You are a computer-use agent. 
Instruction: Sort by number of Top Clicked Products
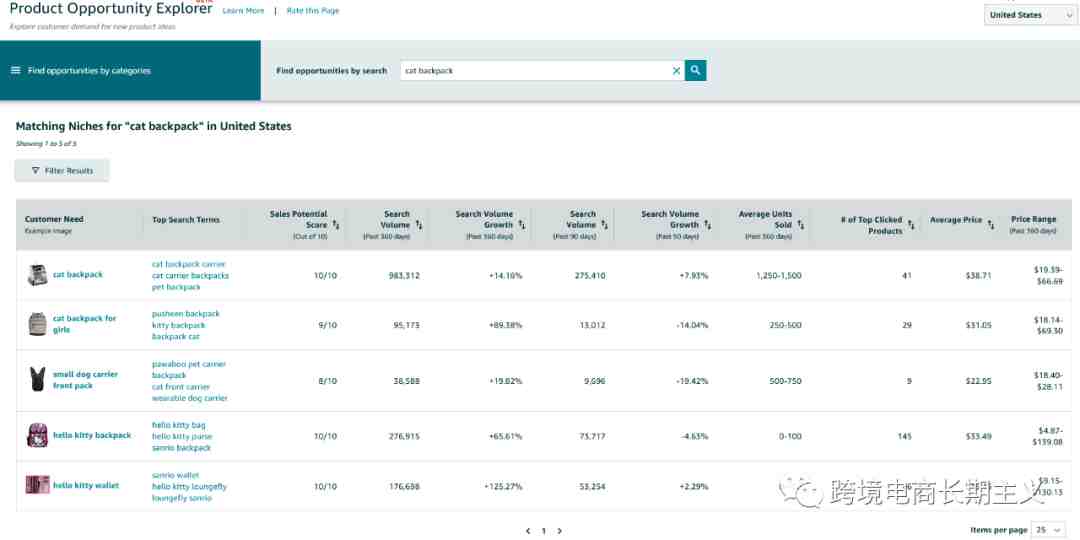coord(911,225)
